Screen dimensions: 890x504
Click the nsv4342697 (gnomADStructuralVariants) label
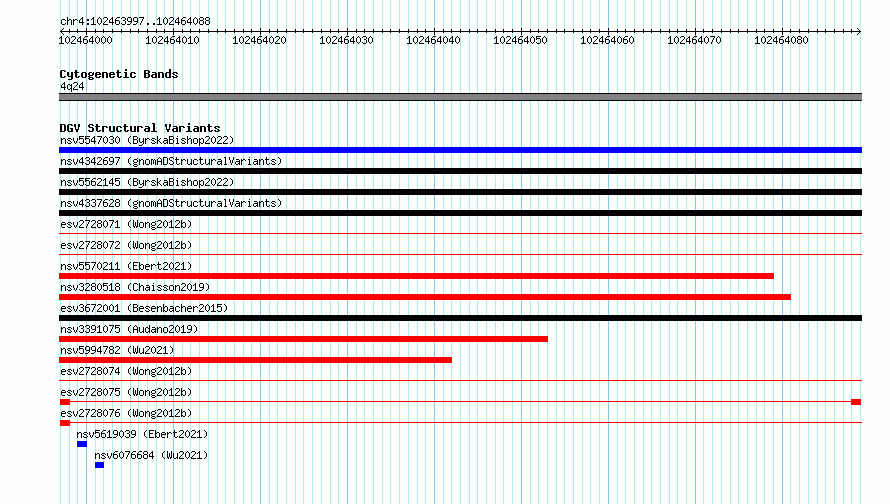coord(171,161)
